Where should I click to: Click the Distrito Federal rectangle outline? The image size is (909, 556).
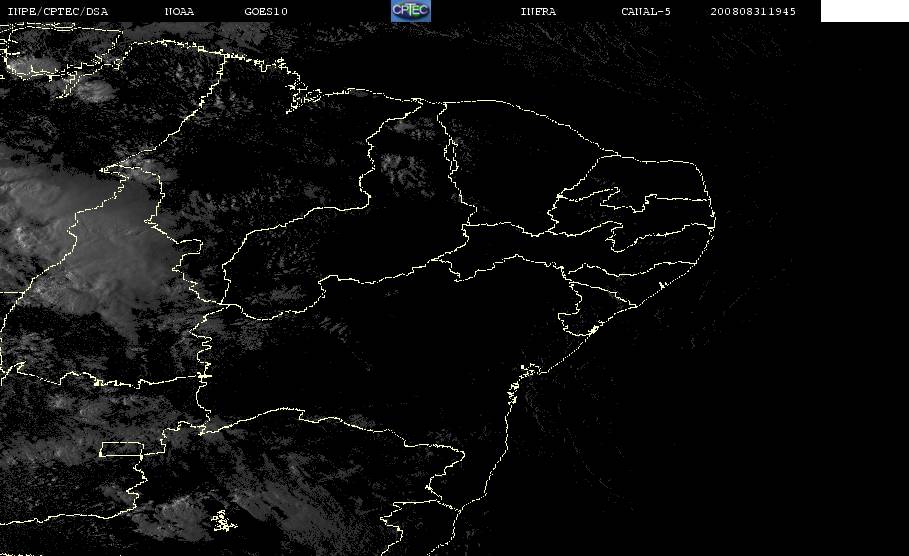click(121, 449)
